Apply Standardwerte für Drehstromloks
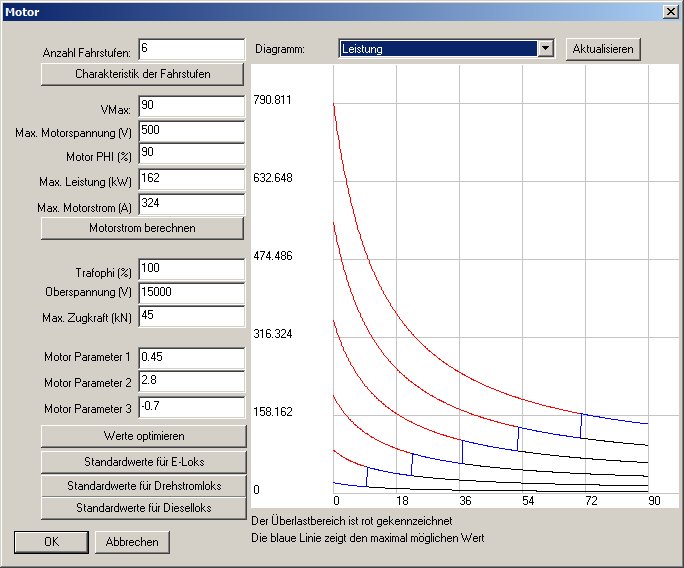 [144, 486]
